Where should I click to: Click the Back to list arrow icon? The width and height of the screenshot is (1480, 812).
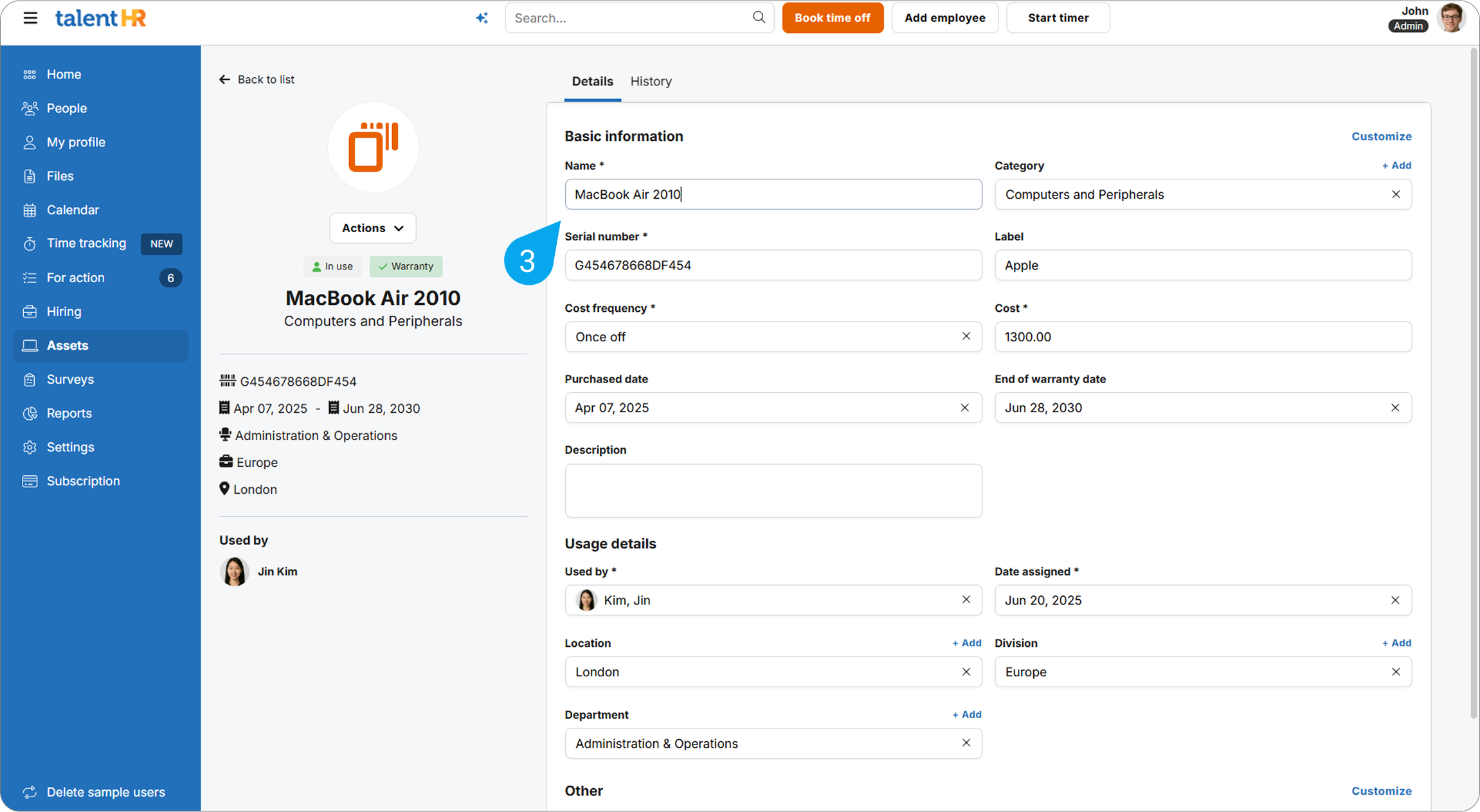[x=224, y=80]
